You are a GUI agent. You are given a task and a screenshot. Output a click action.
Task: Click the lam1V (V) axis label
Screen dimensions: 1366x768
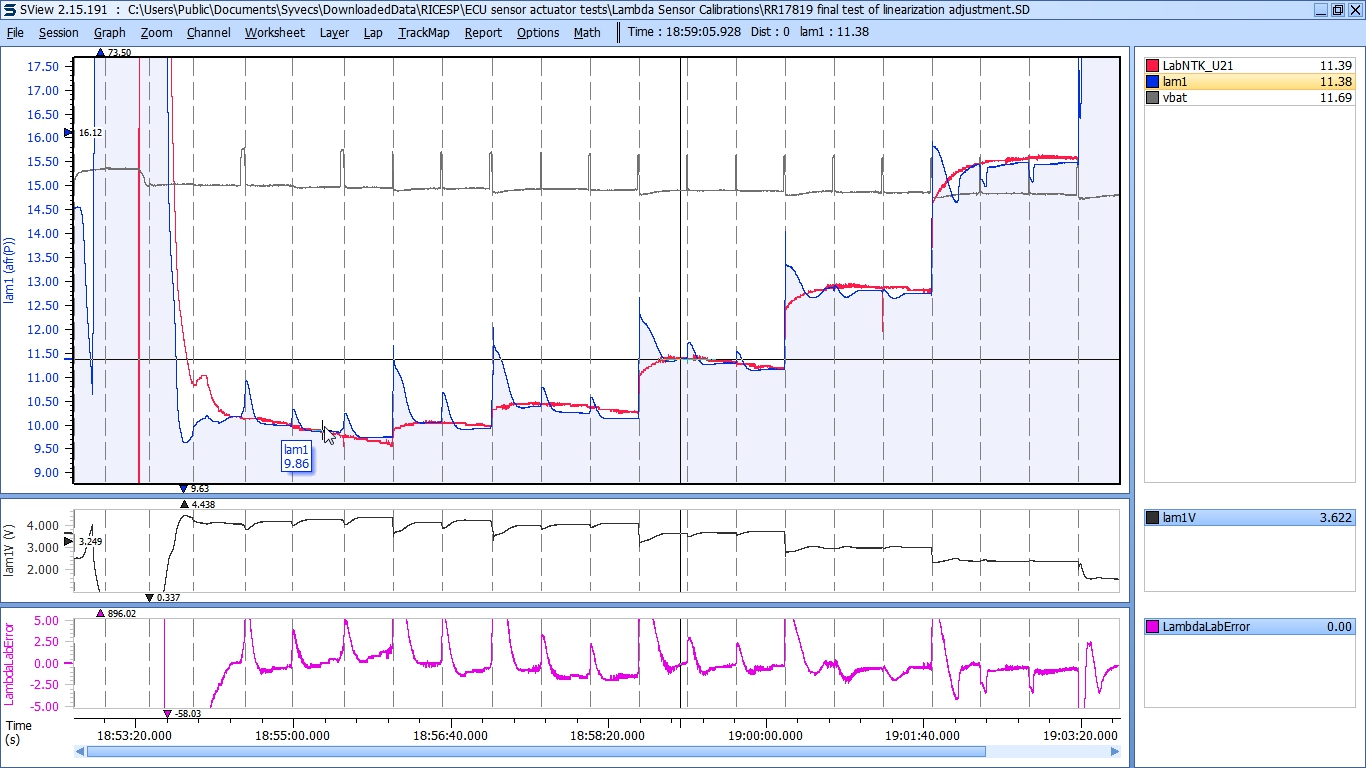(x=10, y=552)
